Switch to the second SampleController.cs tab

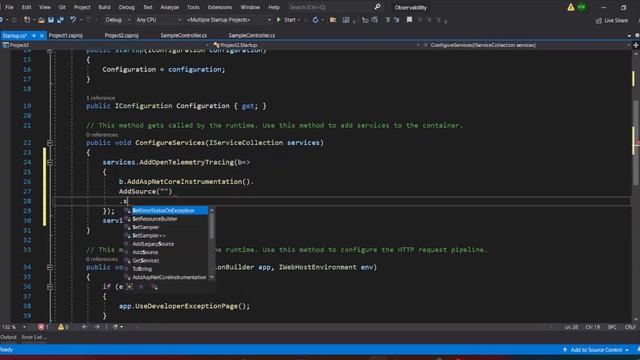(x=251, y=36)
